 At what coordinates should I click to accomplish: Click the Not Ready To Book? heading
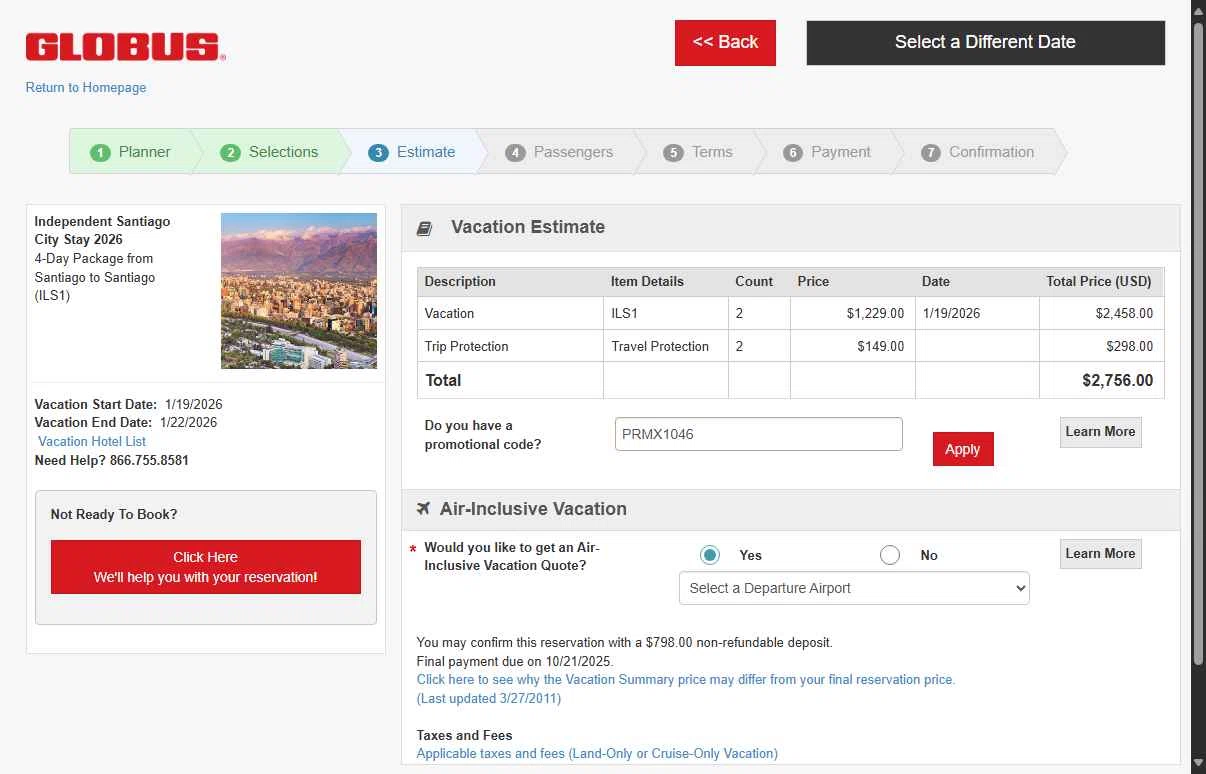(x=114, y=514)
